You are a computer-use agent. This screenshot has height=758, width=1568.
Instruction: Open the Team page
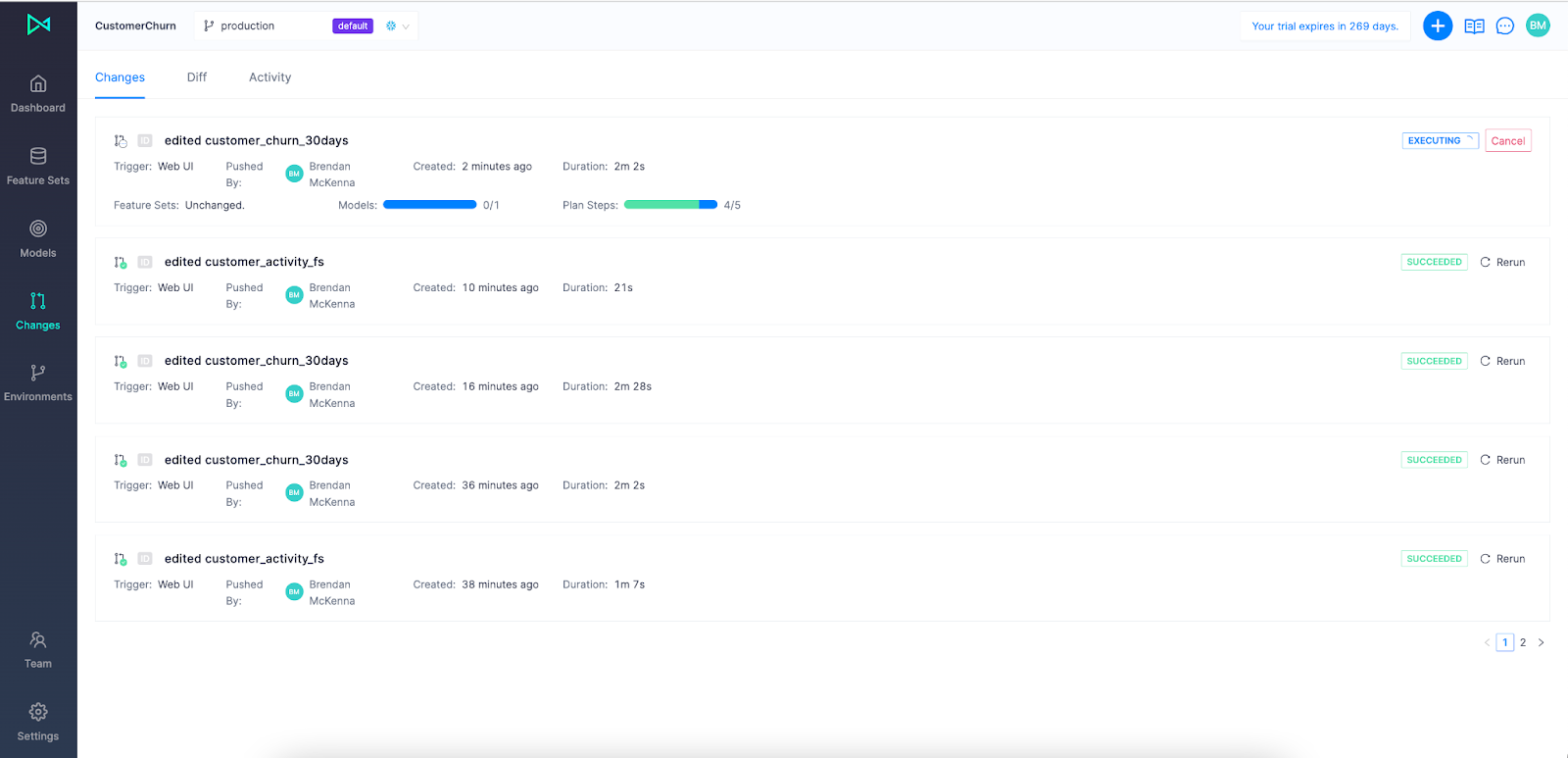[38, 650]
